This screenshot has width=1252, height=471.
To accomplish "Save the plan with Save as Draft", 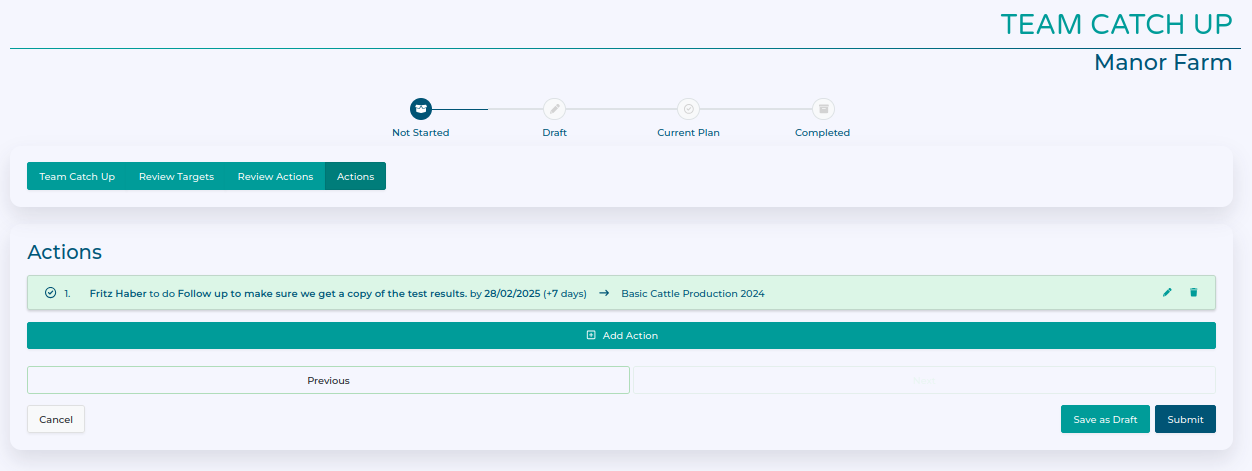I will pyautogui.click(x=1105, y=419).
